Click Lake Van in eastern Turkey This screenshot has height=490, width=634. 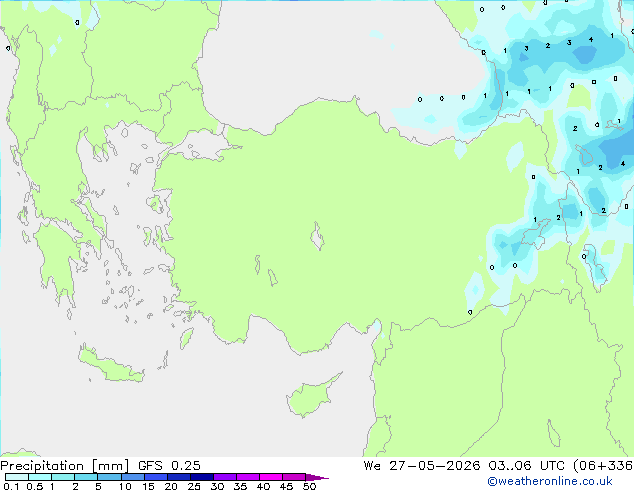[535, 234]
